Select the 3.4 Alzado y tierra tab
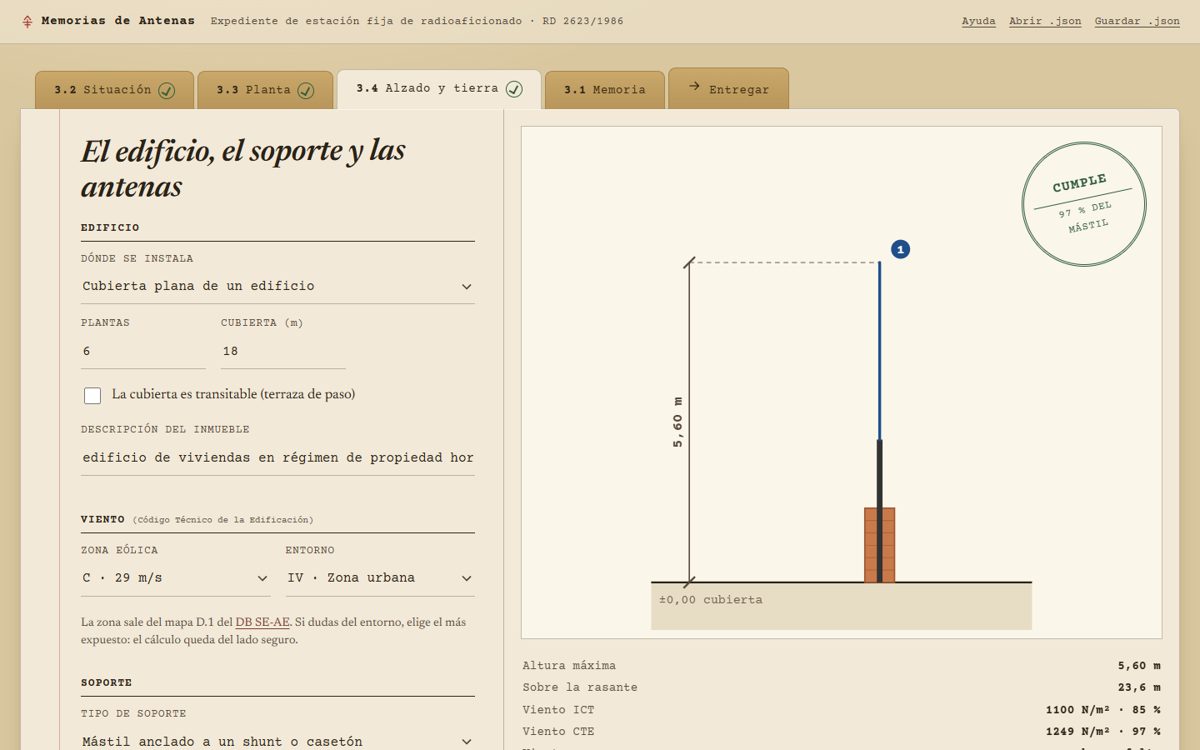 [439, 89]
